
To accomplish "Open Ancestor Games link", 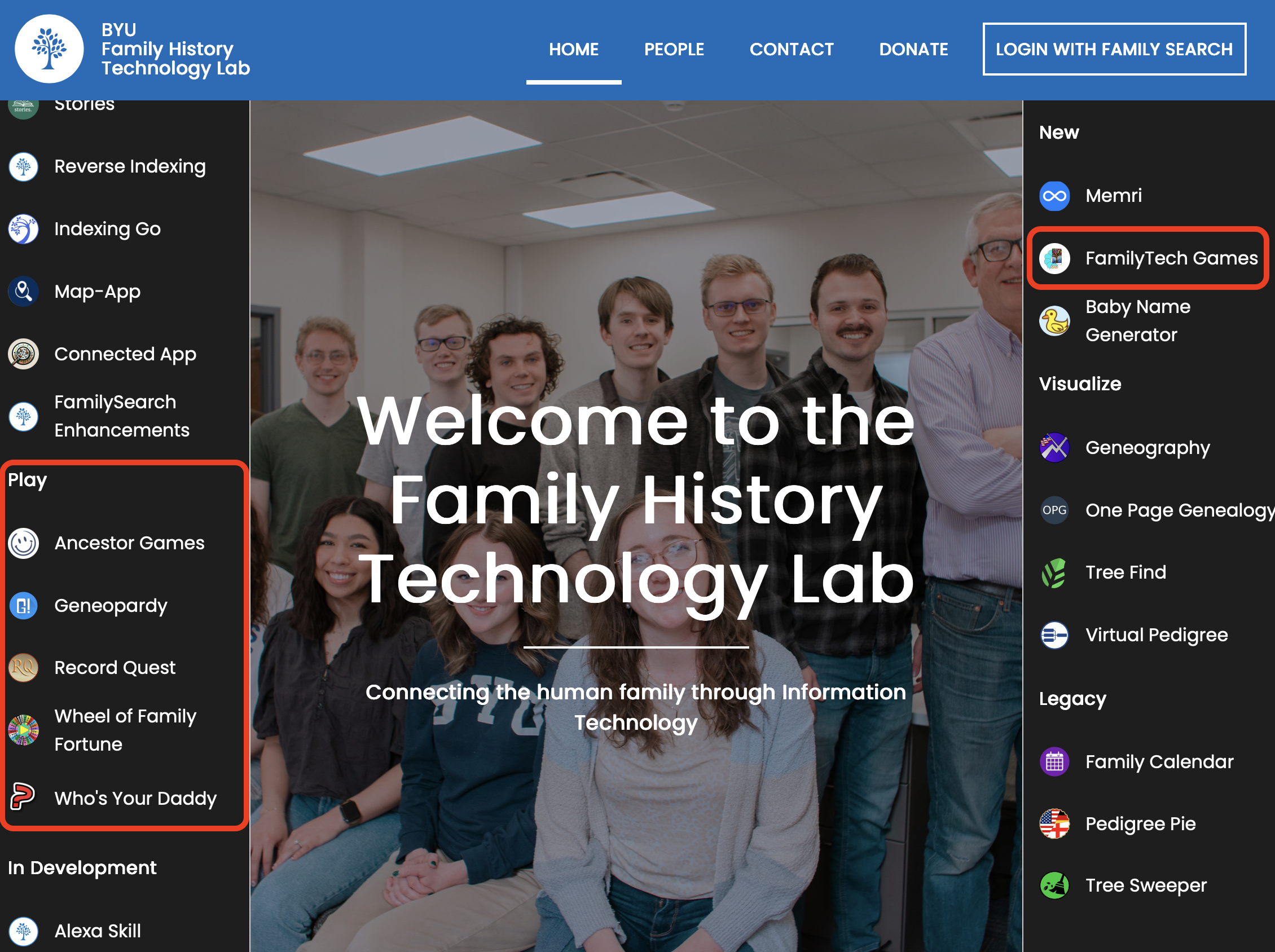I will point(129,543).
